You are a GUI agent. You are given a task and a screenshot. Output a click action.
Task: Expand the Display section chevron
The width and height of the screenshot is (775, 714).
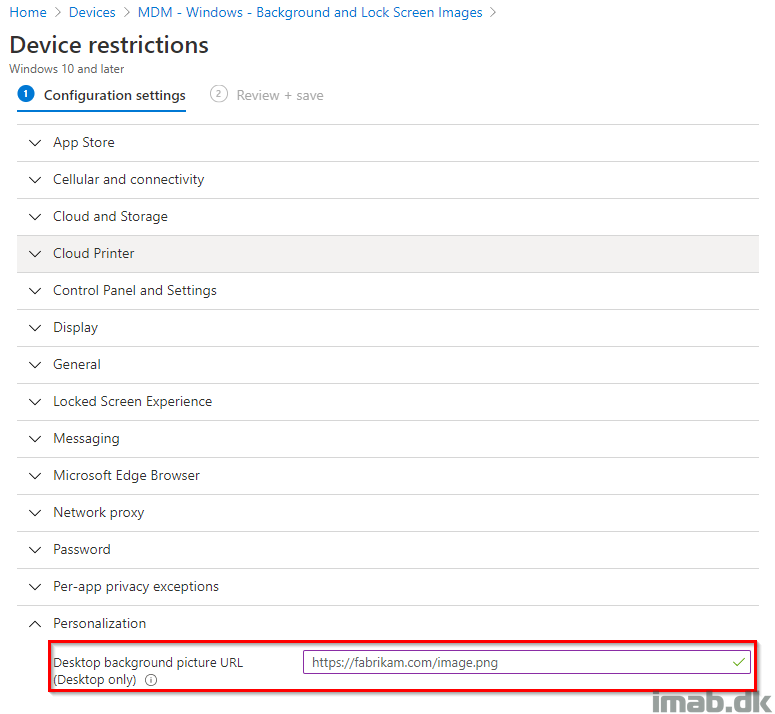point(35,328)
